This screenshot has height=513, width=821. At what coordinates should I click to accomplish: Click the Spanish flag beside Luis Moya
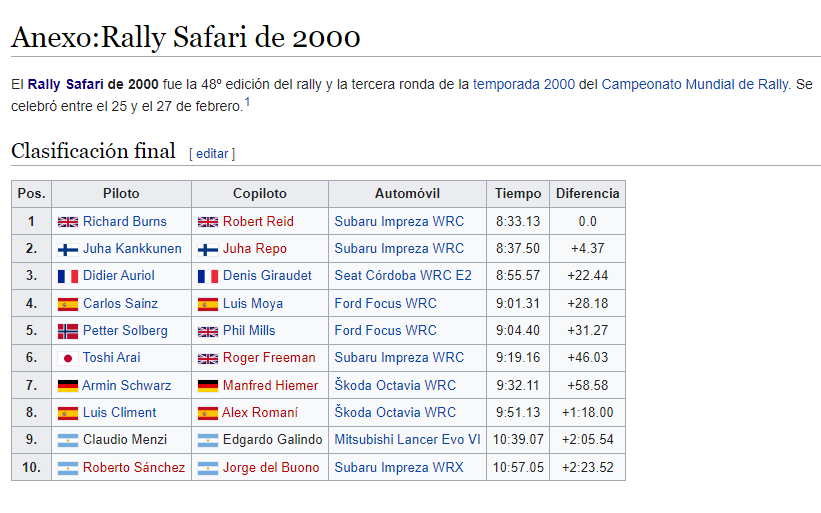click(208, 304)
